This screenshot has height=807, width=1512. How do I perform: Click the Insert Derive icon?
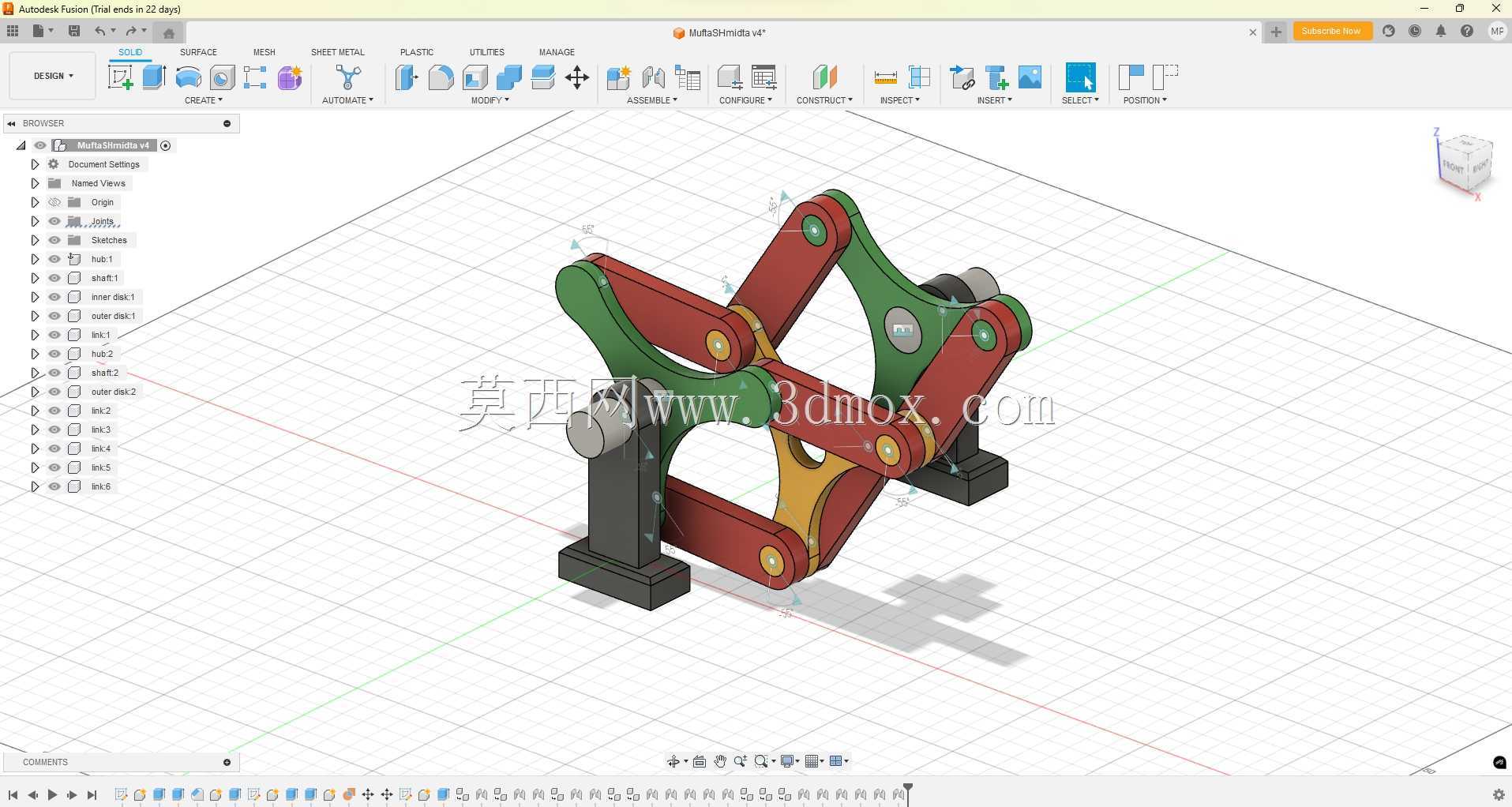pos(962,77)
